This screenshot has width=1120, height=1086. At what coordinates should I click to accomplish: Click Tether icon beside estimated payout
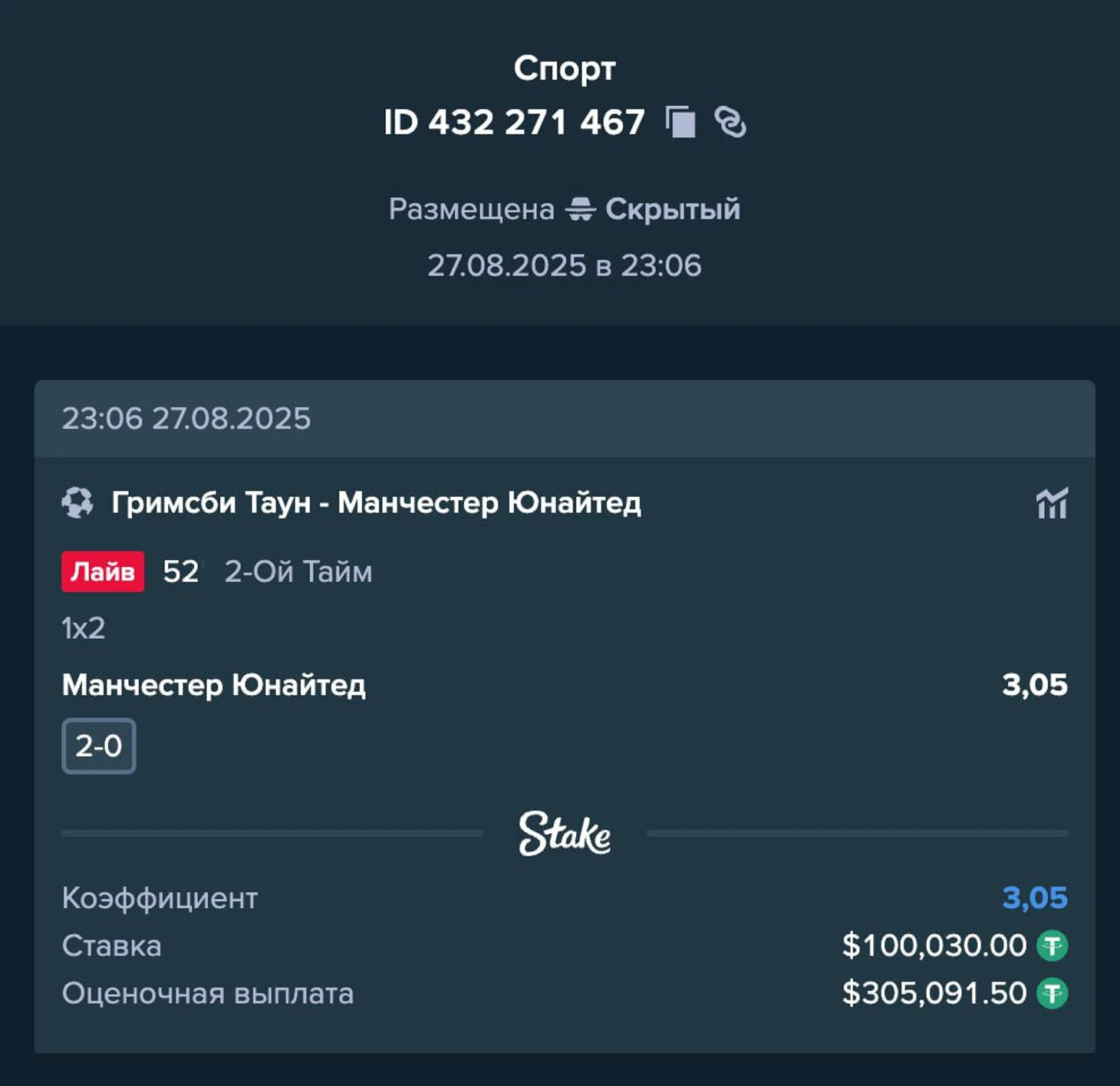[1052, 994]
